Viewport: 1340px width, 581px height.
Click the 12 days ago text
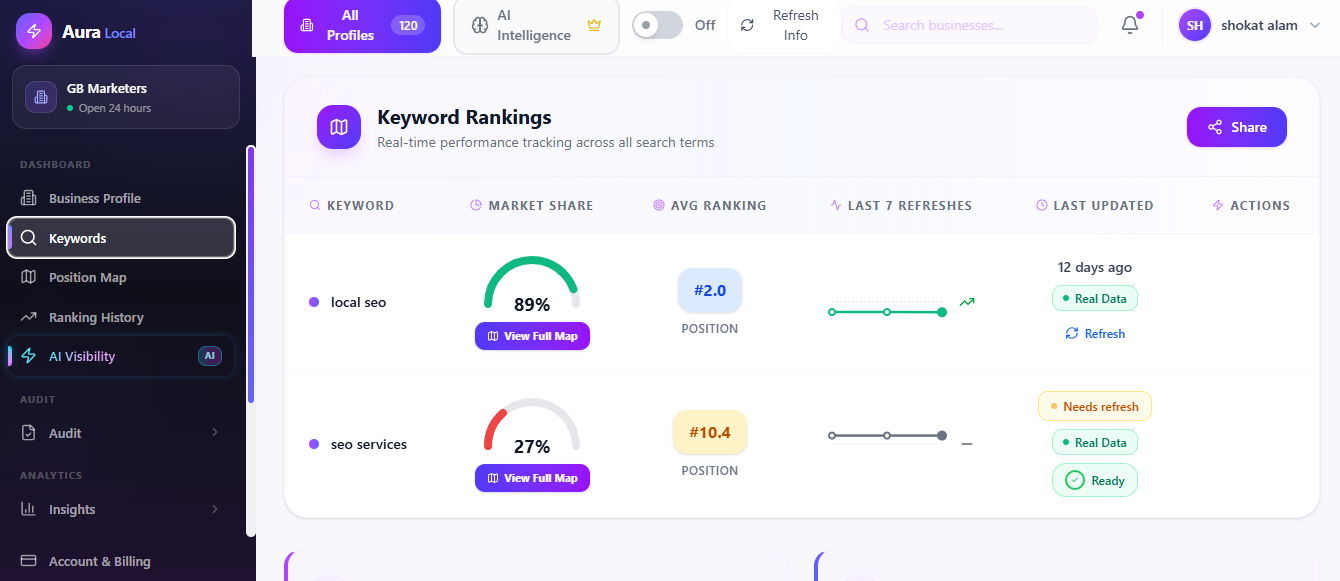pos(1095,267)
